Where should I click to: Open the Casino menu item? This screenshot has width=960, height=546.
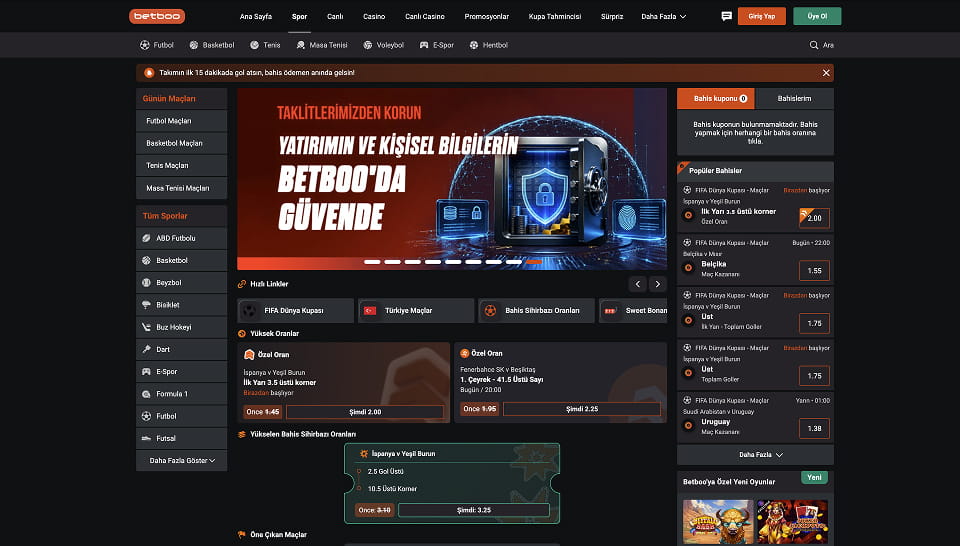[x=374, y=17]
